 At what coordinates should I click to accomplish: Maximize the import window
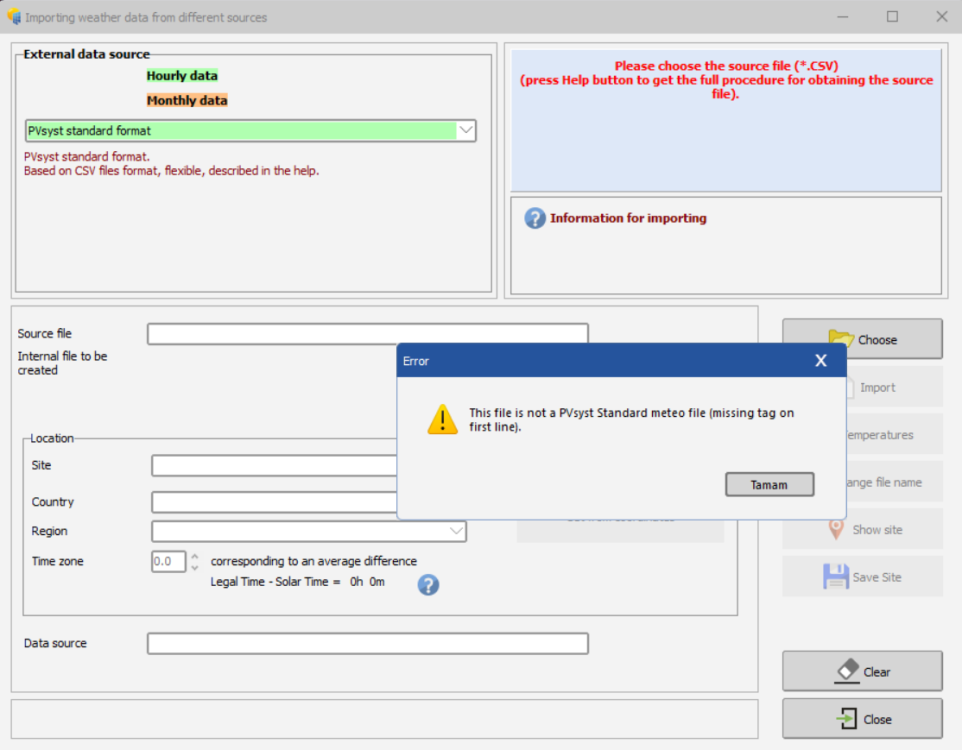click(892, 17)
